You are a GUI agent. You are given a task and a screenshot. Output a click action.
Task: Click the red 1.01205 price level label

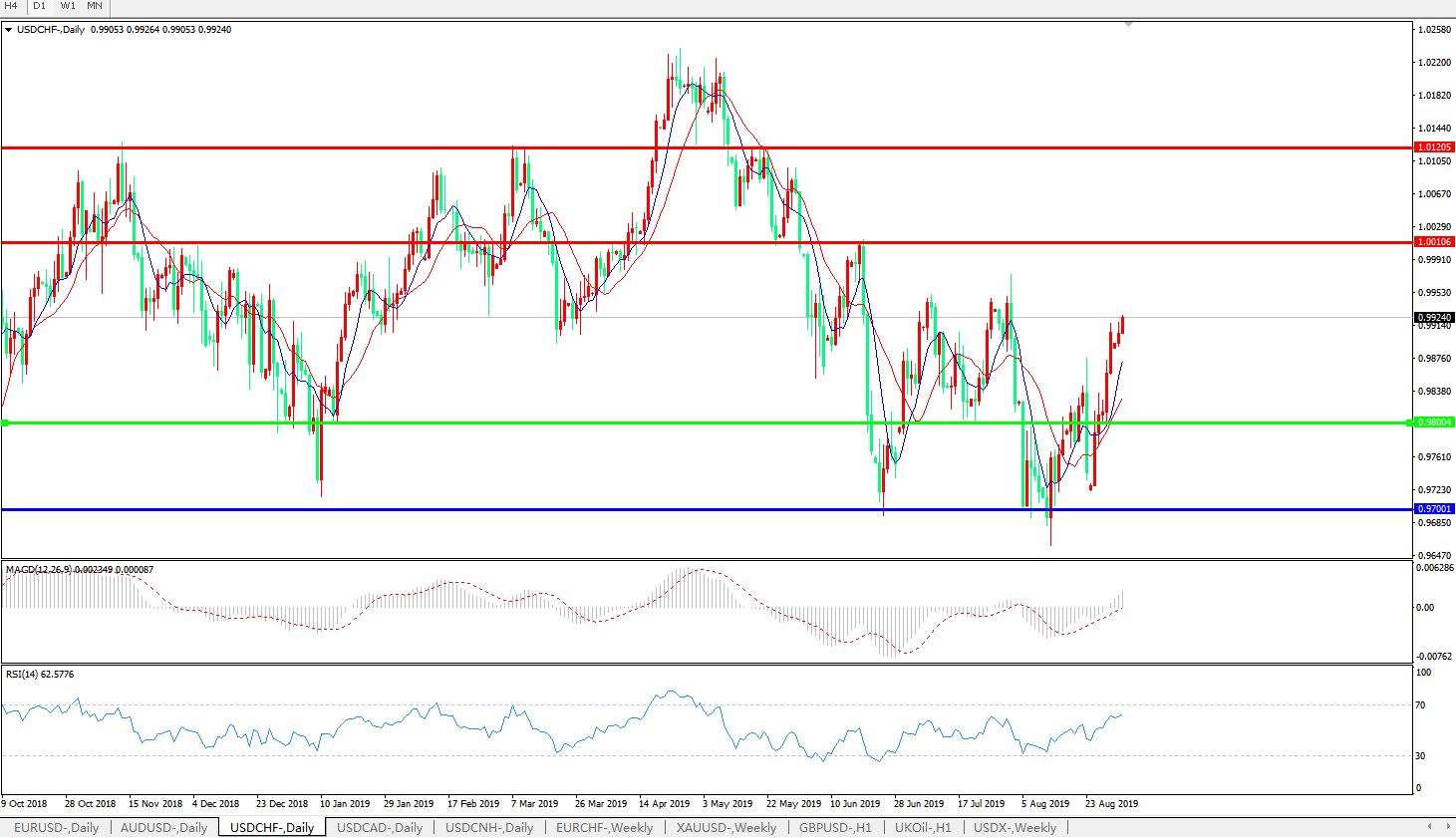1434,147
